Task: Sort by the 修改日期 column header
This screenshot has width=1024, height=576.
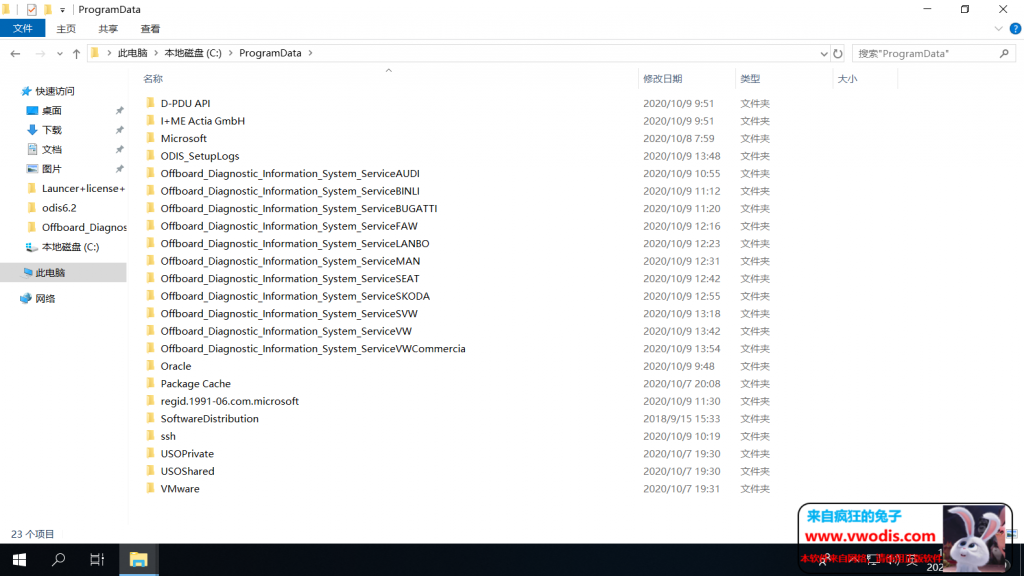Action: (x=662, y=78)
